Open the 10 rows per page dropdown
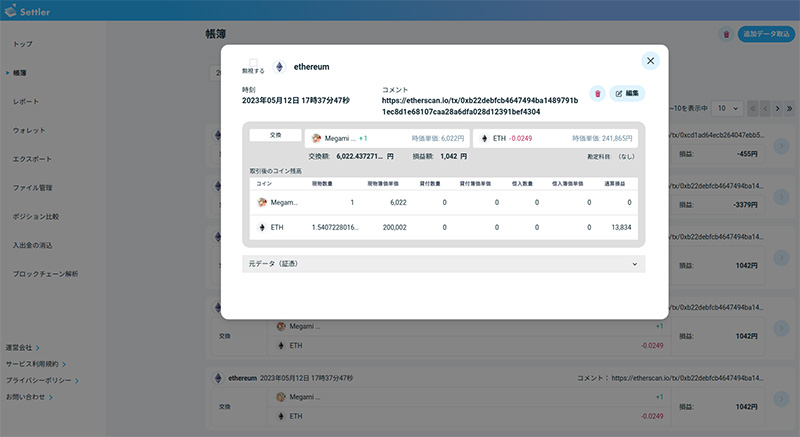The width and height of the screenshot is (800, 437). click(x=727, y=108)
